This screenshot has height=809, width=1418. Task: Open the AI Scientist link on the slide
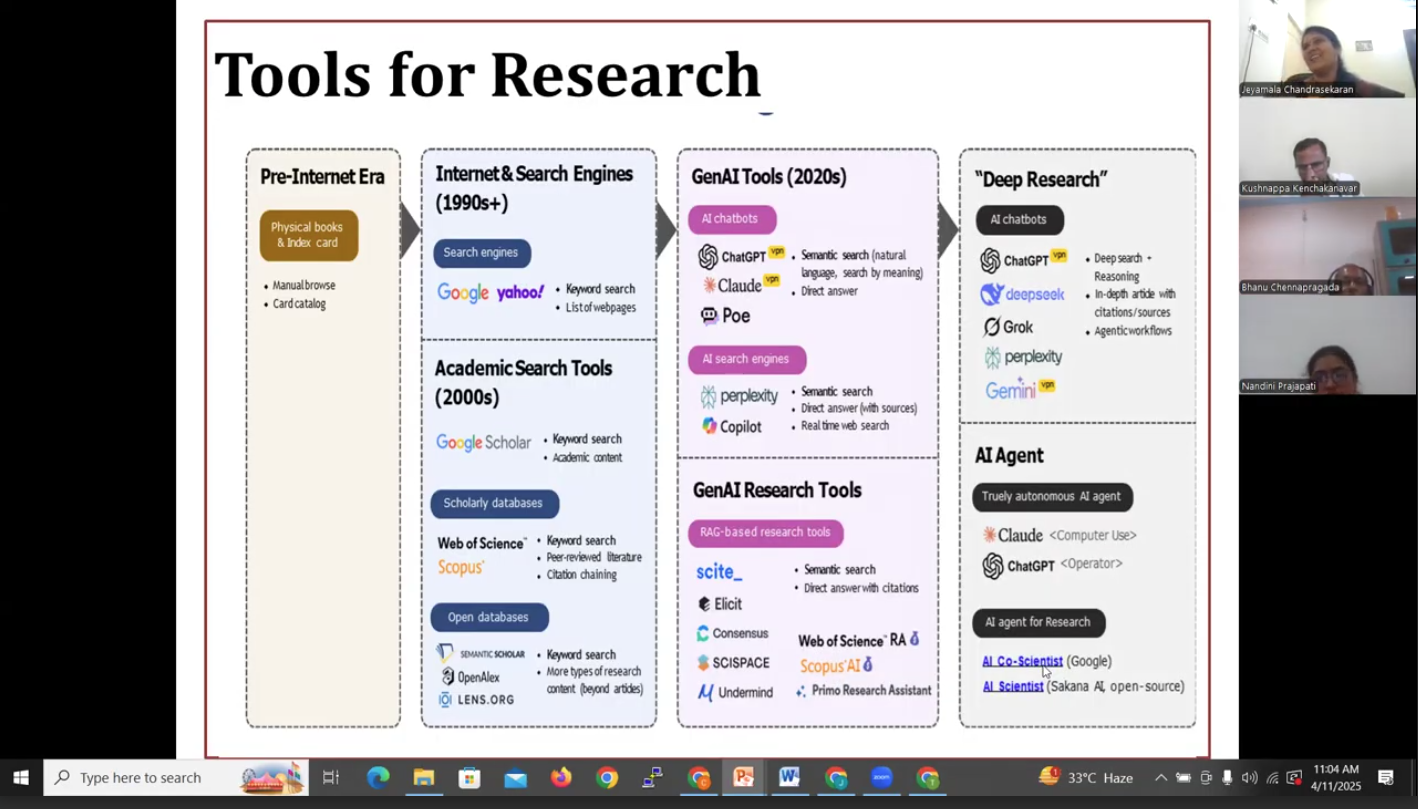coord(1013,686)
